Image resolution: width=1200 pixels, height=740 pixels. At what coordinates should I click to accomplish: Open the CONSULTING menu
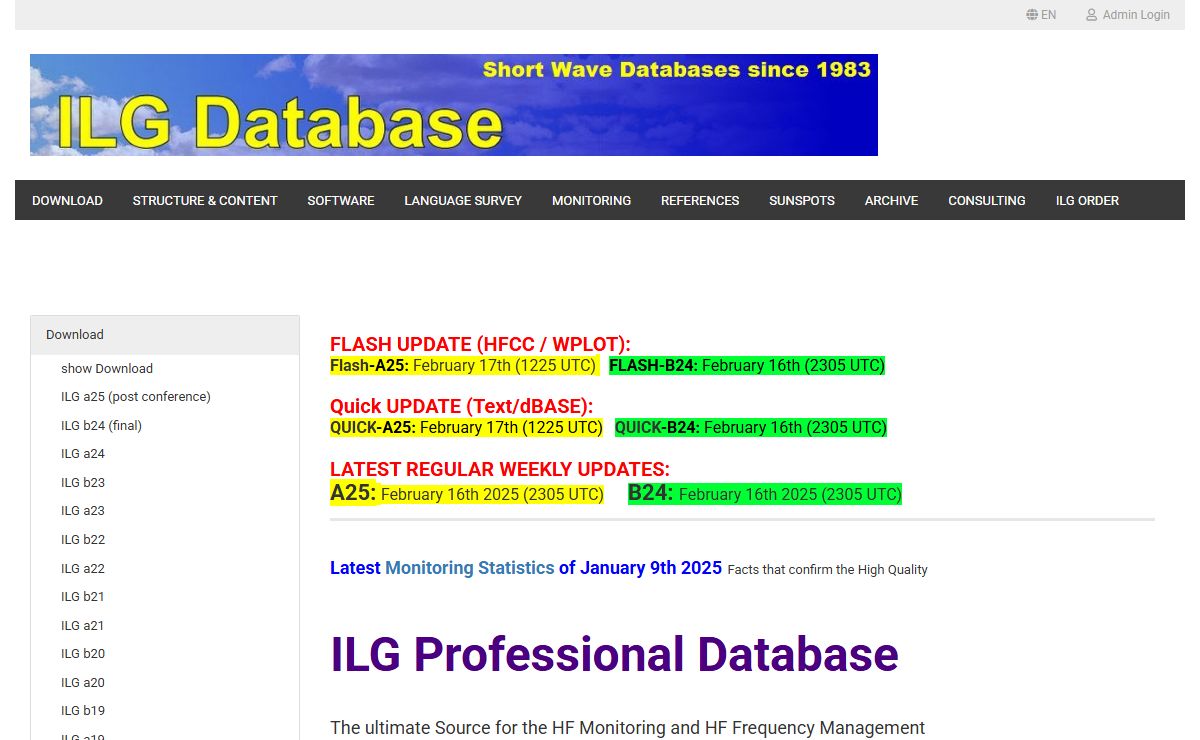tap(987, 201)
